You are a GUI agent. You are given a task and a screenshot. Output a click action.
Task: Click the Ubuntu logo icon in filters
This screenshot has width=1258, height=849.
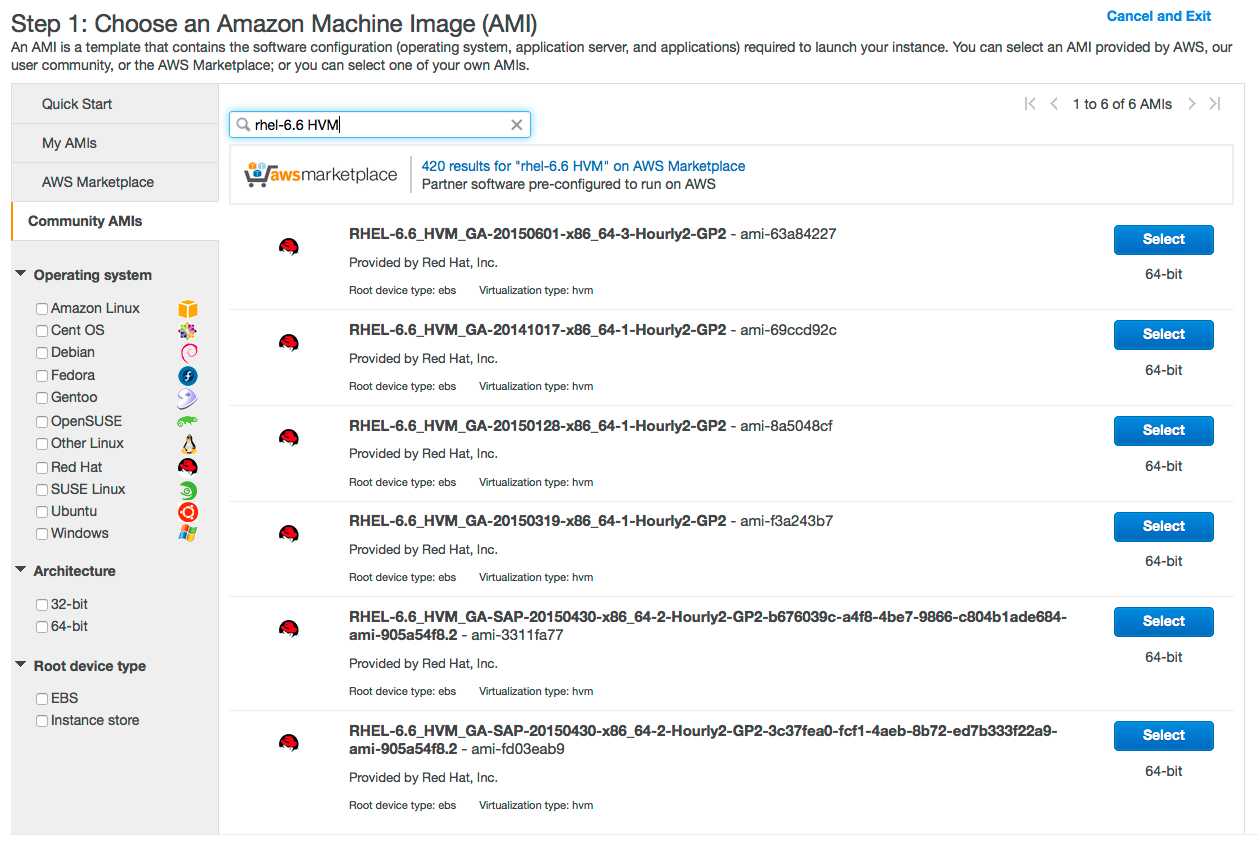pyautogui.click(x=187, y=512)
